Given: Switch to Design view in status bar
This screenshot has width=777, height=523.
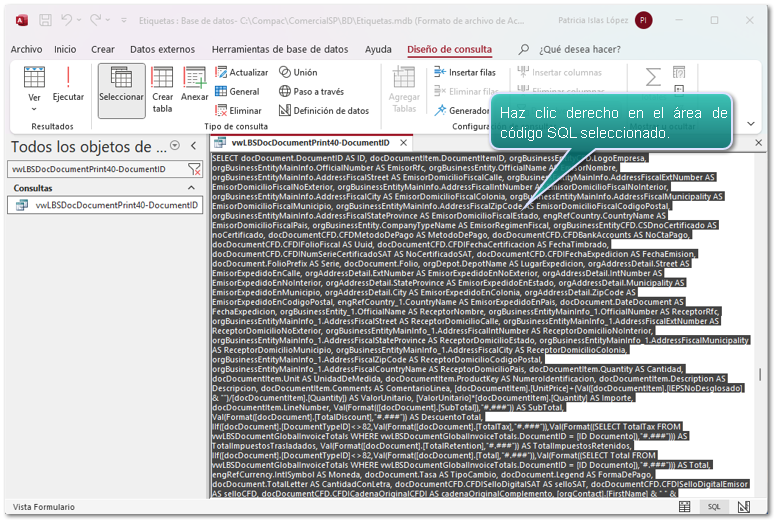Looking at the screenshot, I should [744, 507].
